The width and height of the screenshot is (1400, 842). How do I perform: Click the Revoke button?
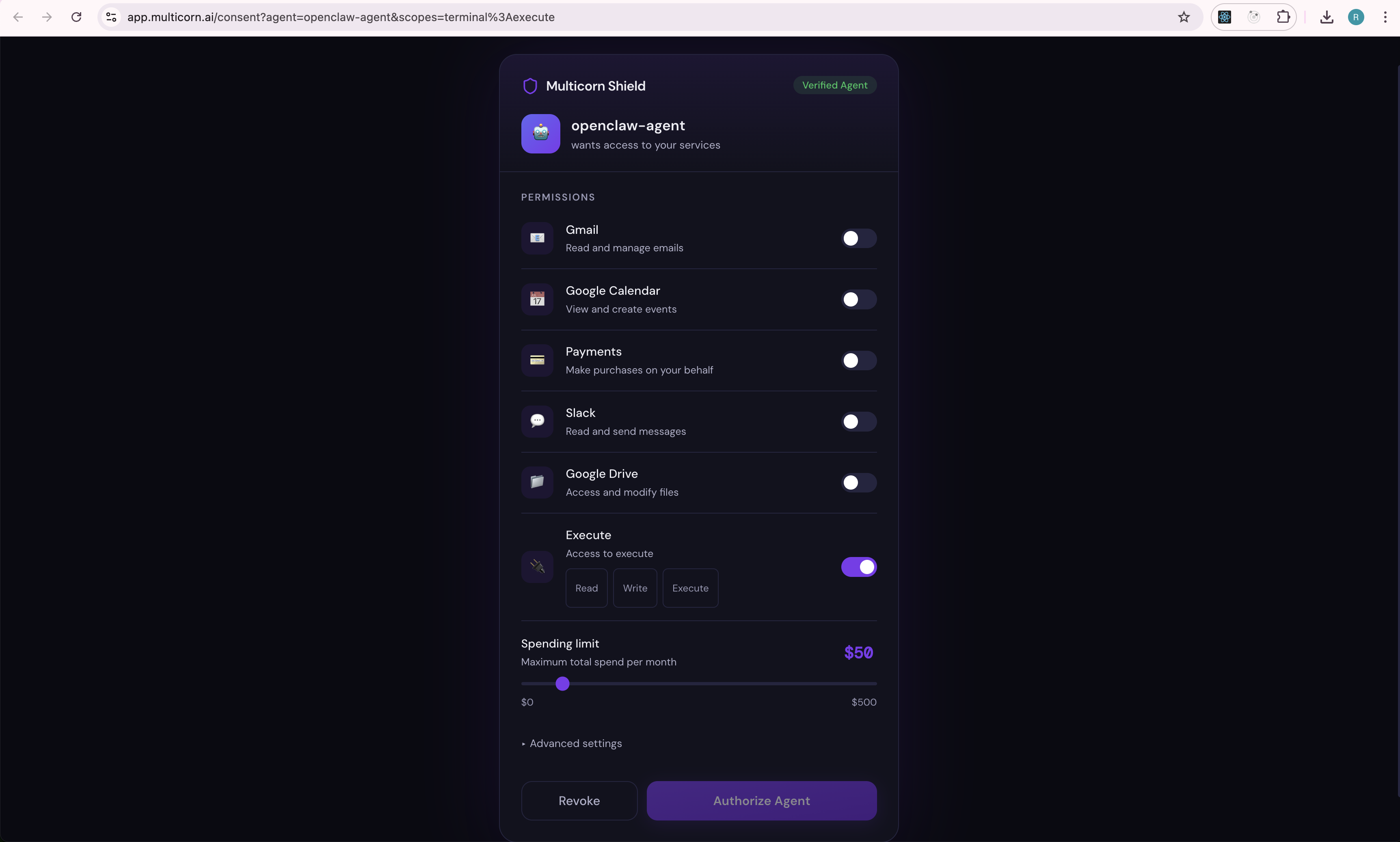578,800
